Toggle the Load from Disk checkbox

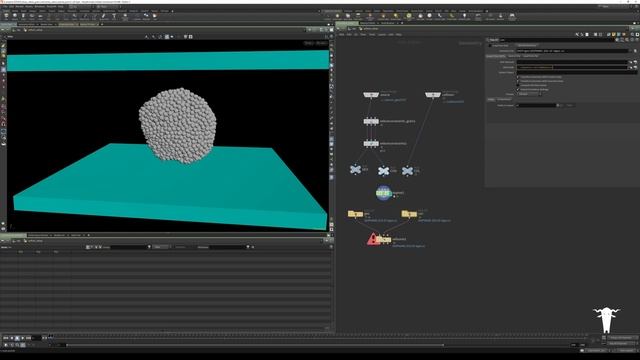point(490,46)
